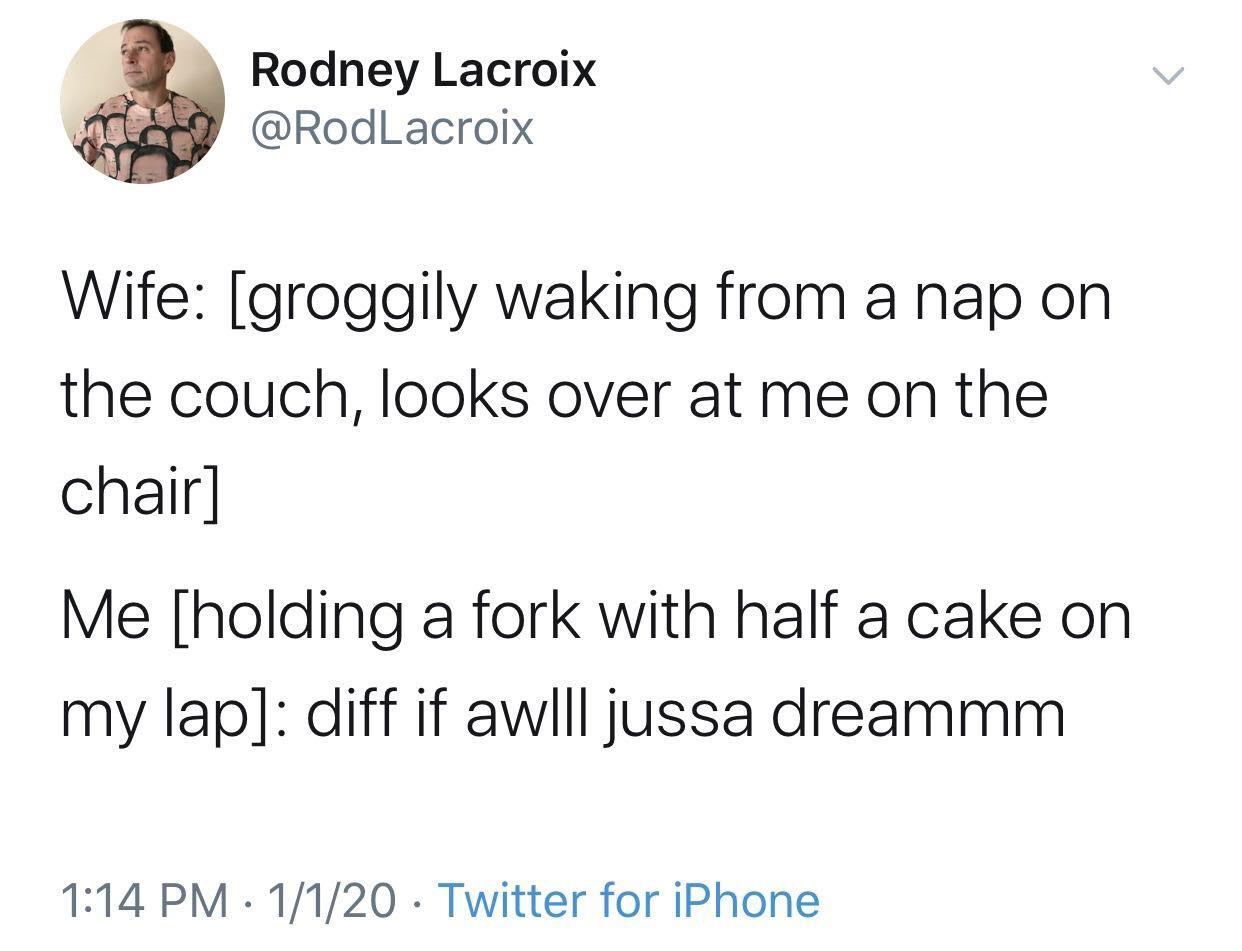Viewport: 1242px width, 951px height.
Task: Open the Twitter for iPhone source link
Action: pos(629,900)
